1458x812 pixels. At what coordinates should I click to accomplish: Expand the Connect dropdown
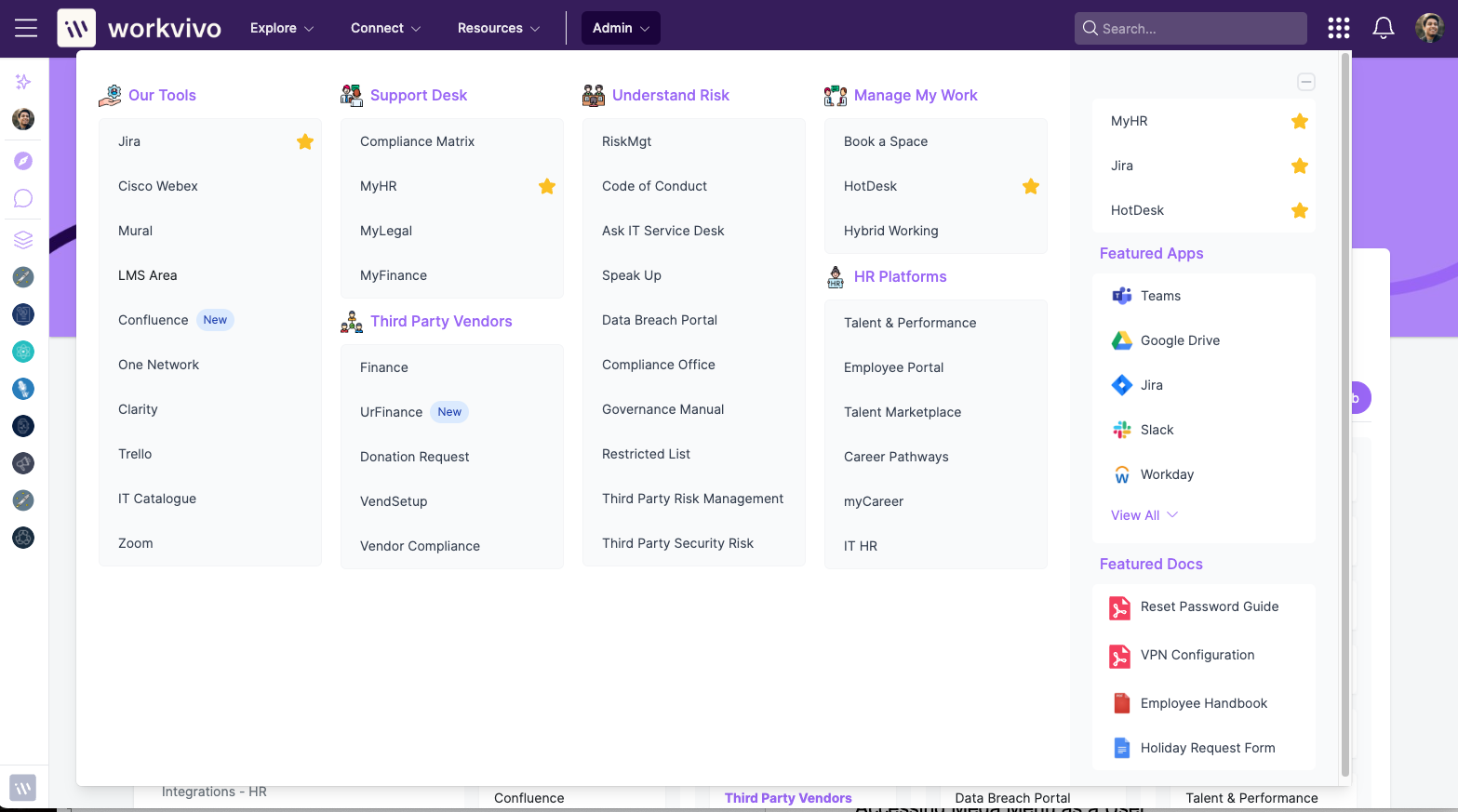pos(385,28)
